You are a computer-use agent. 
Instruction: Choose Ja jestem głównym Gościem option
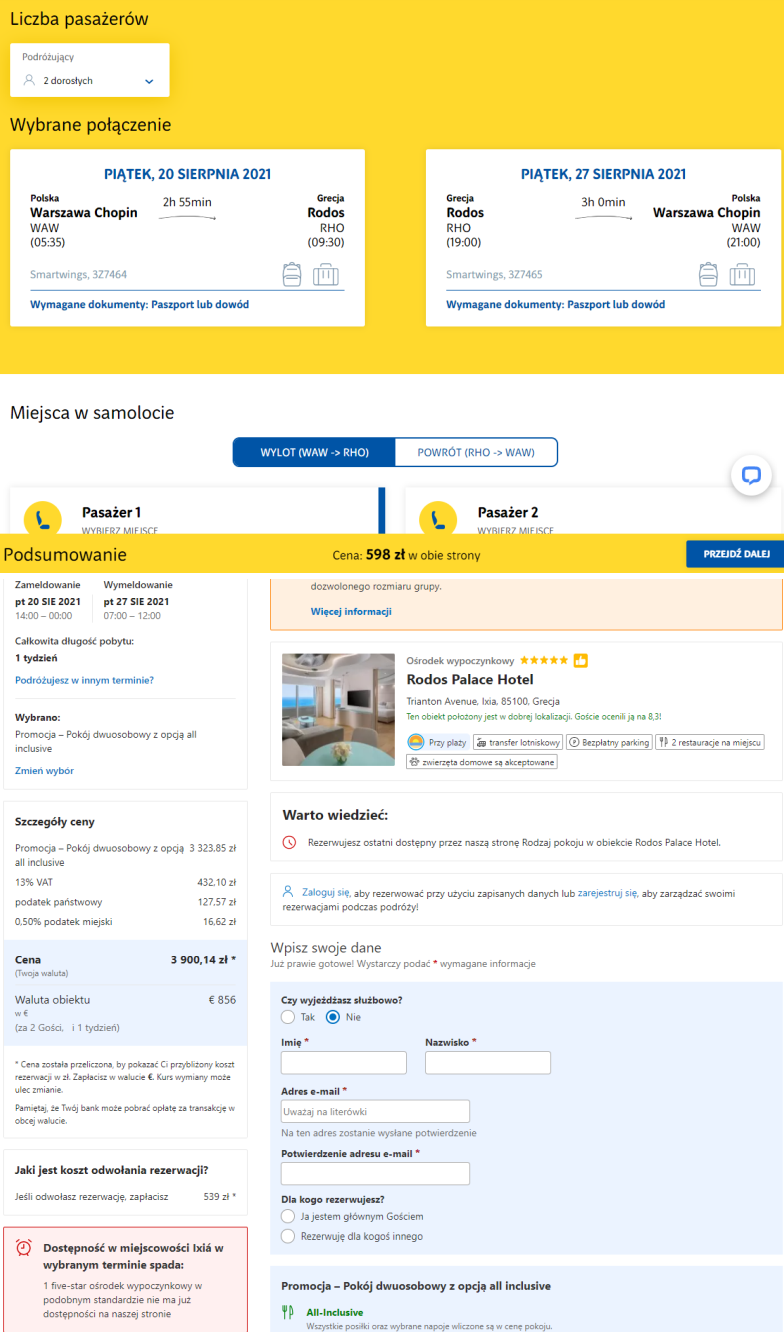288,1216
